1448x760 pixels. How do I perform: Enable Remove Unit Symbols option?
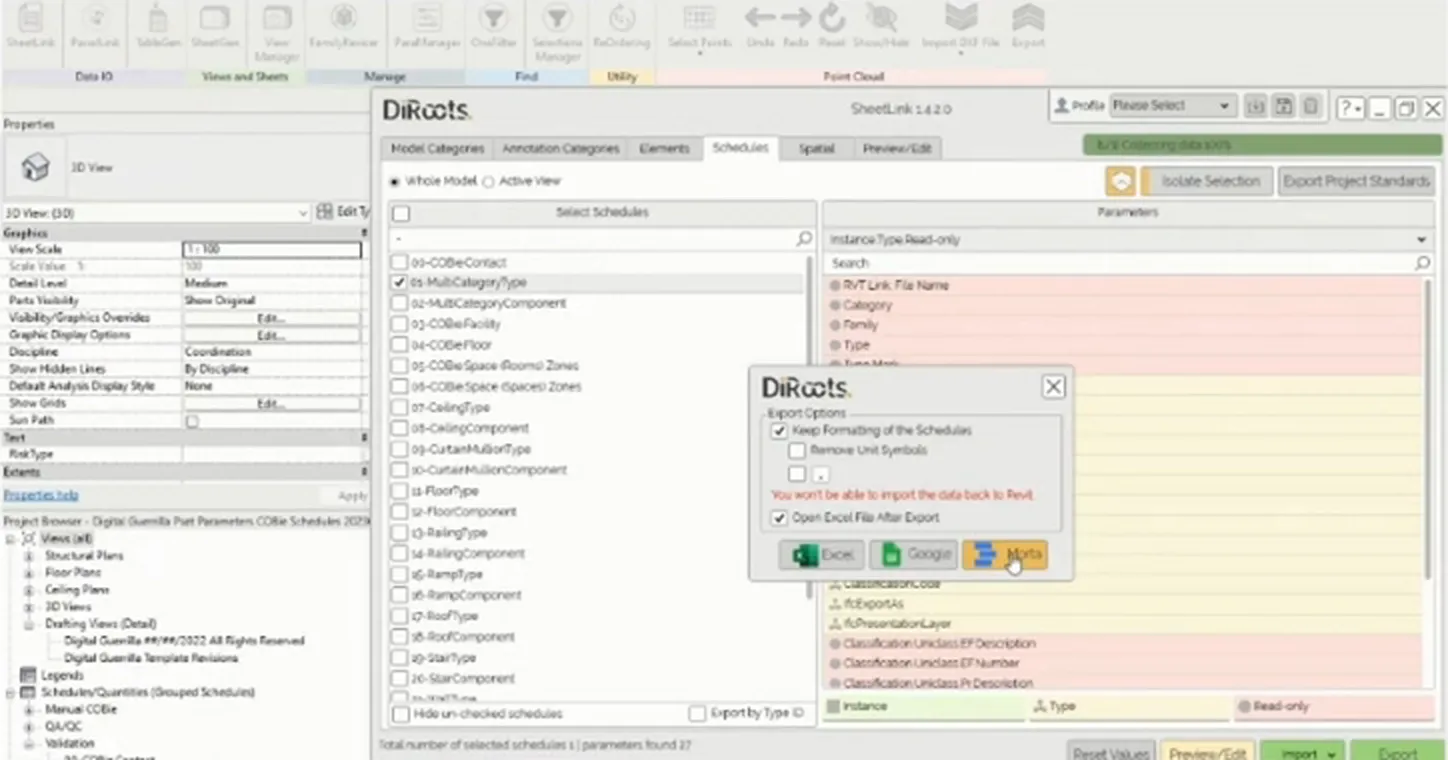[797, 451]
